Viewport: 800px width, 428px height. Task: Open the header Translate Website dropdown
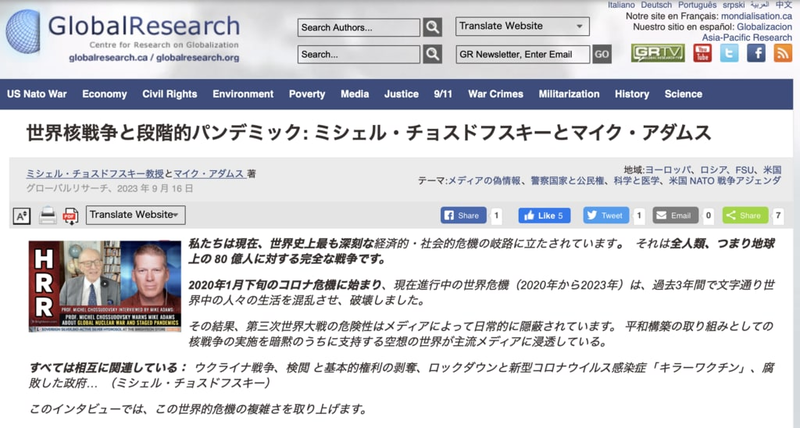click(x=522, y=26)
